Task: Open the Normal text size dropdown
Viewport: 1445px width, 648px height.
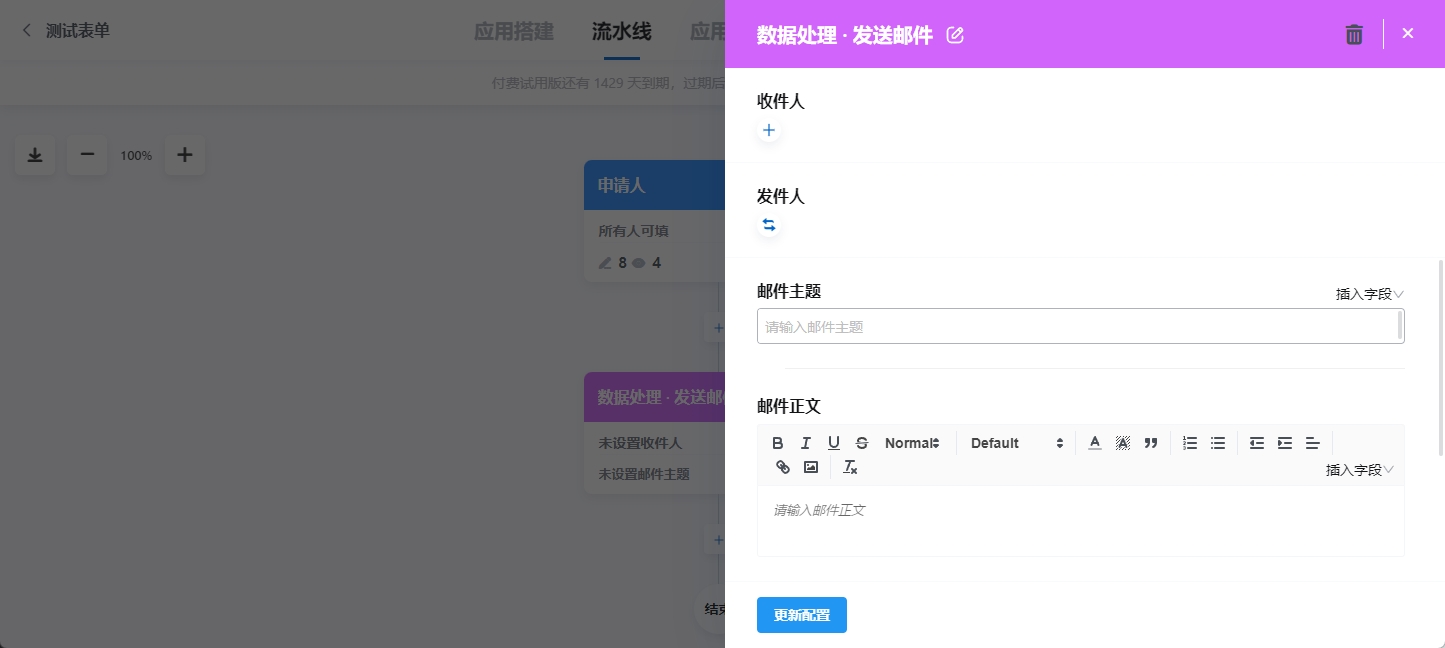Action: 911,443
